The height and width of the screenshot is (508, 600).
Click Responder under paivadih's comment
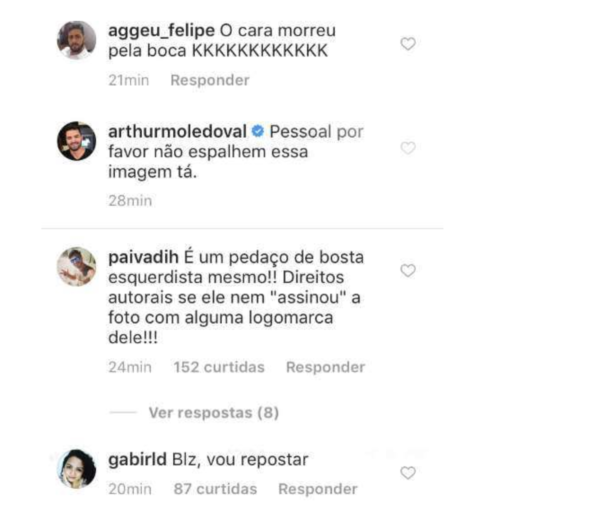[x=325, y=367]
